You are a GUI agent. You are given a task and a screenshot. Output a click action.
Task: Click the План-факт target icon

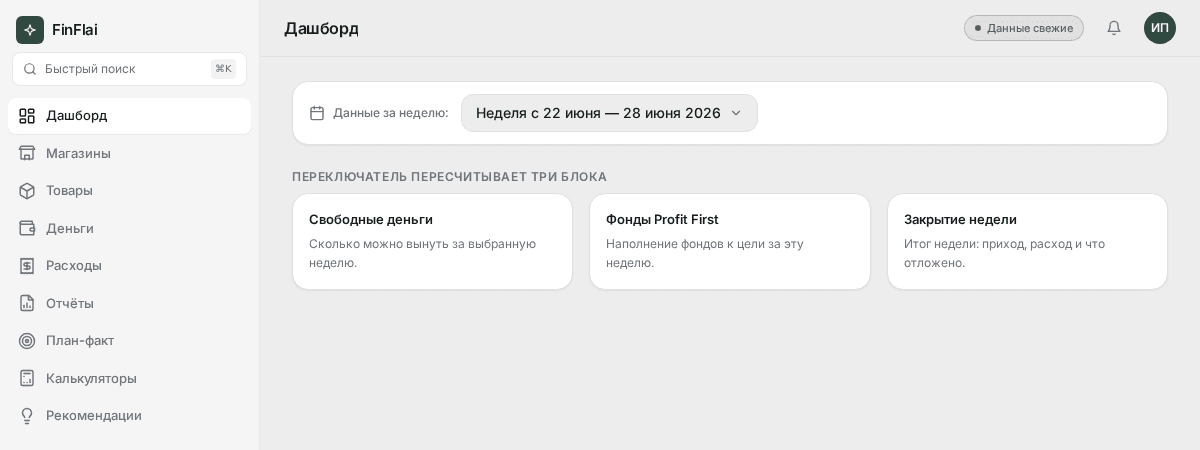click(27, 341)
